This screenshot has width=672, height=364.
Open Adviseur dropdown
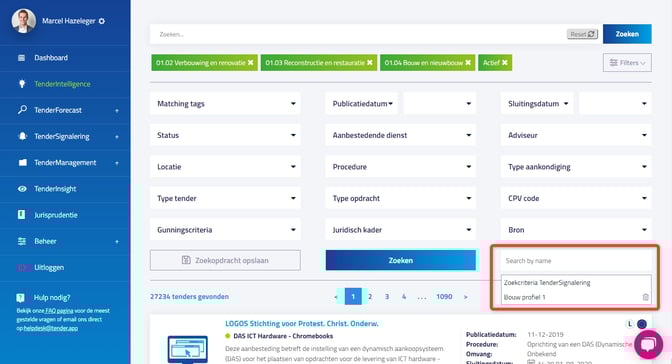576,135
